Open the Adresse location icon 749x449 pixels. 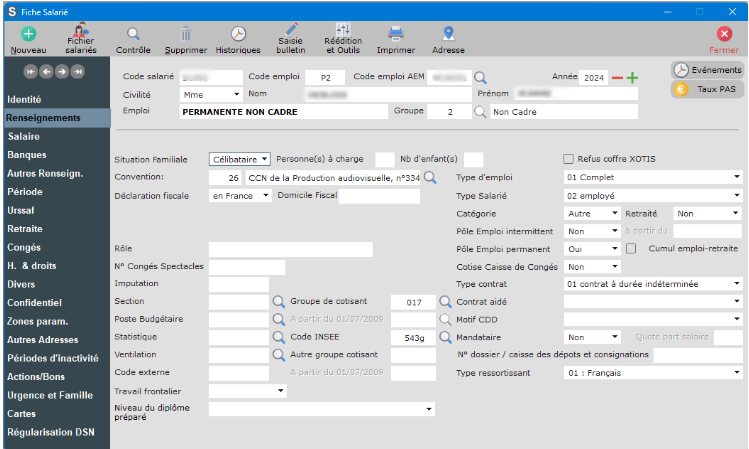[448, 35]
